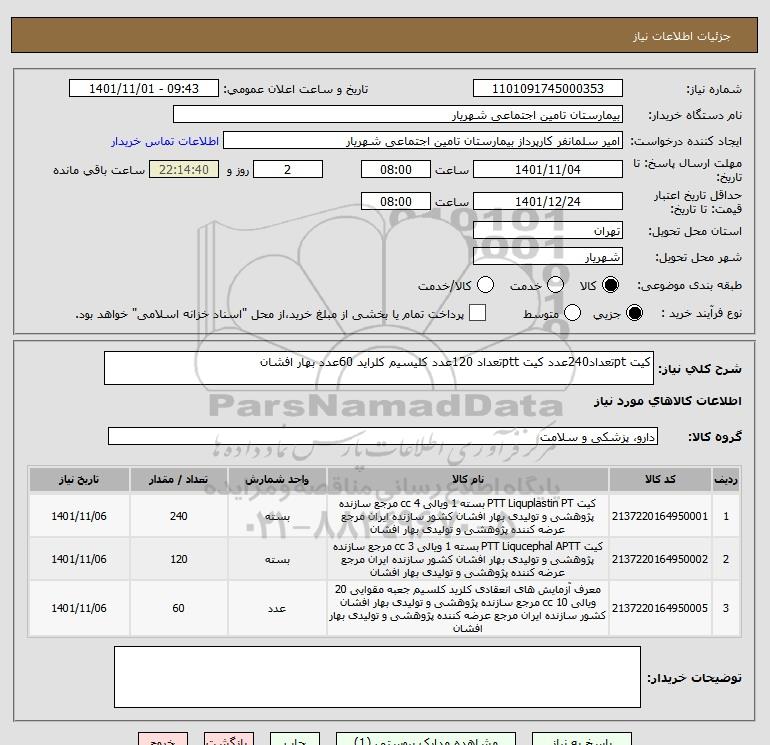Click the days remaining field showing 2
This screenshot has width=770, height=745.
click(288, 169)
